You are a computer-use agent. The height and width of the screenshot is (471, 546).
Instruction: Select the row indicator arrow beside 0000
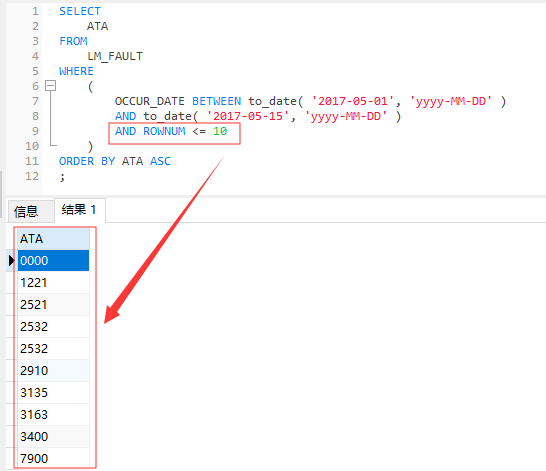click(11, 260)
